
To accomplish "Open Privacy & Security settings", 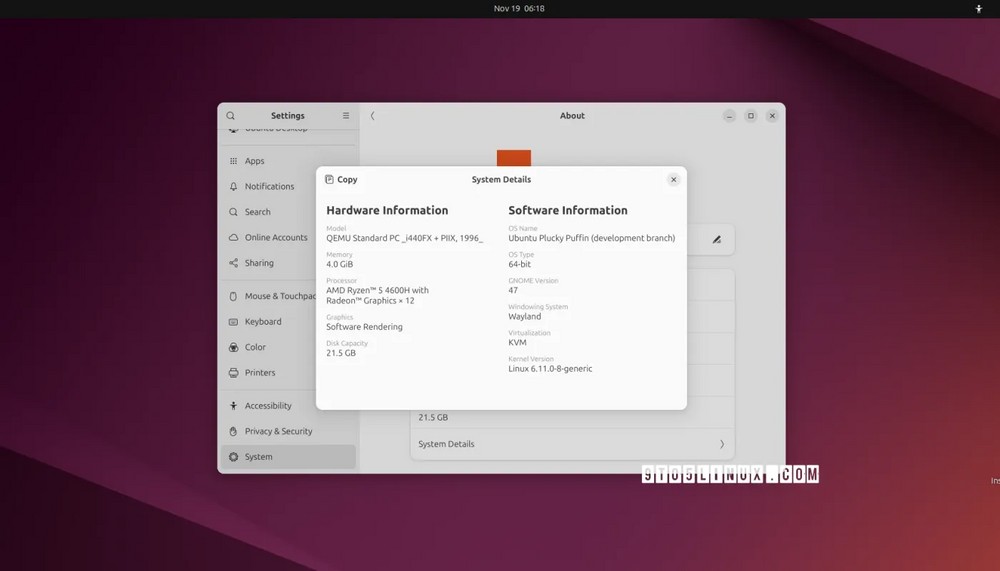I will coord(288,431).
